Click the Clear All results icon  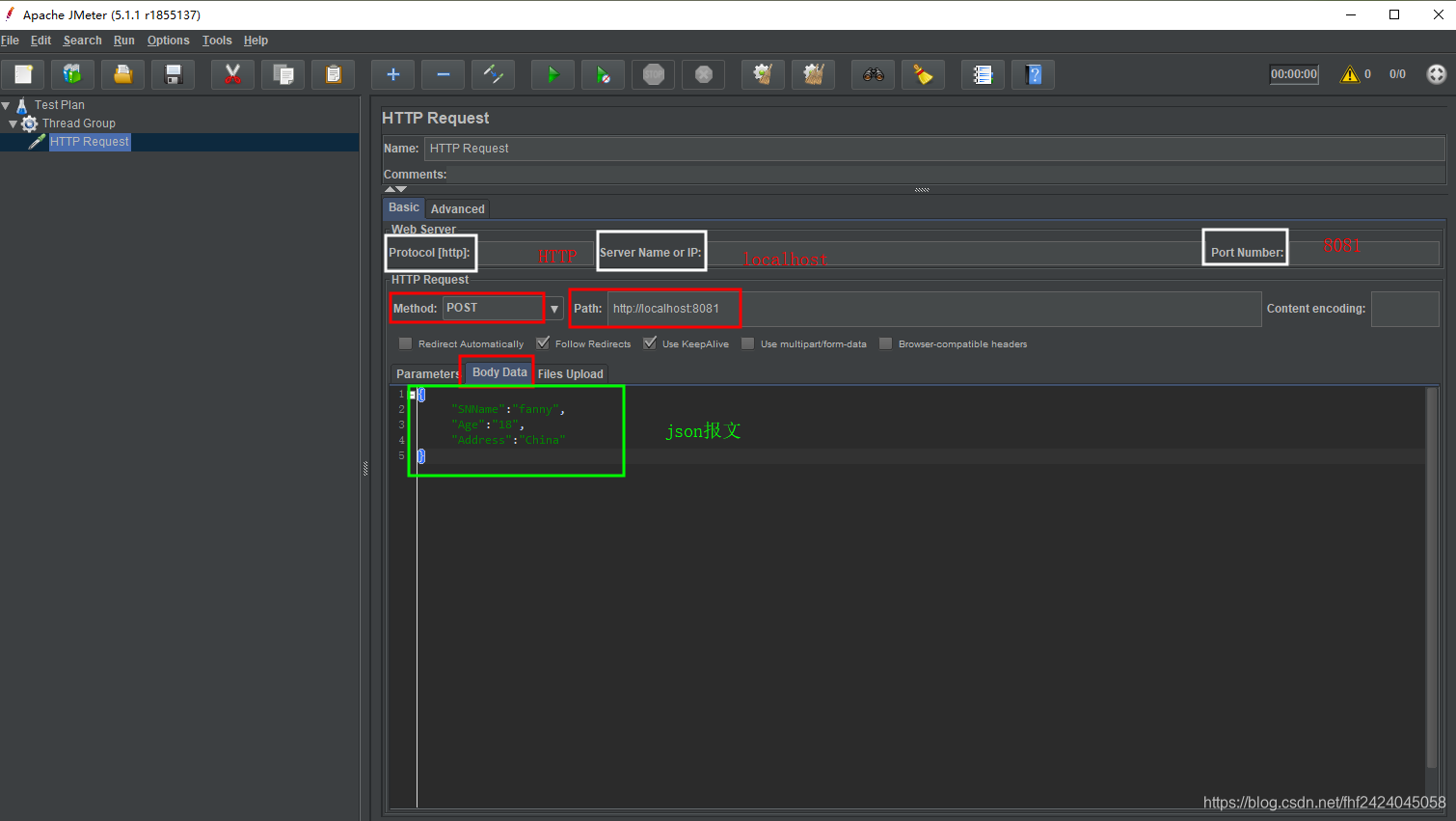(x=813, y=74)
